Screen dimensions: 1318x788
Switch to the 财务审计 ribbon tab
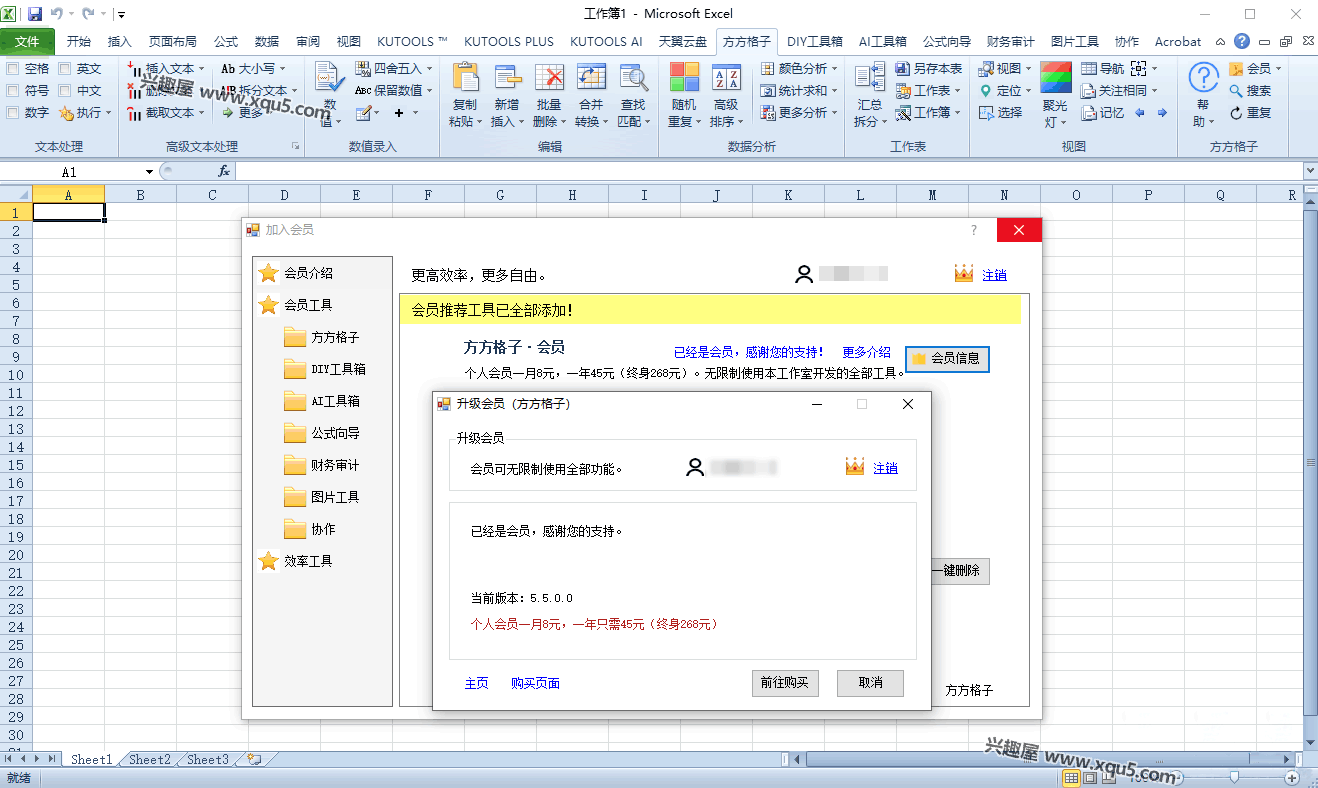point(1010,42)
